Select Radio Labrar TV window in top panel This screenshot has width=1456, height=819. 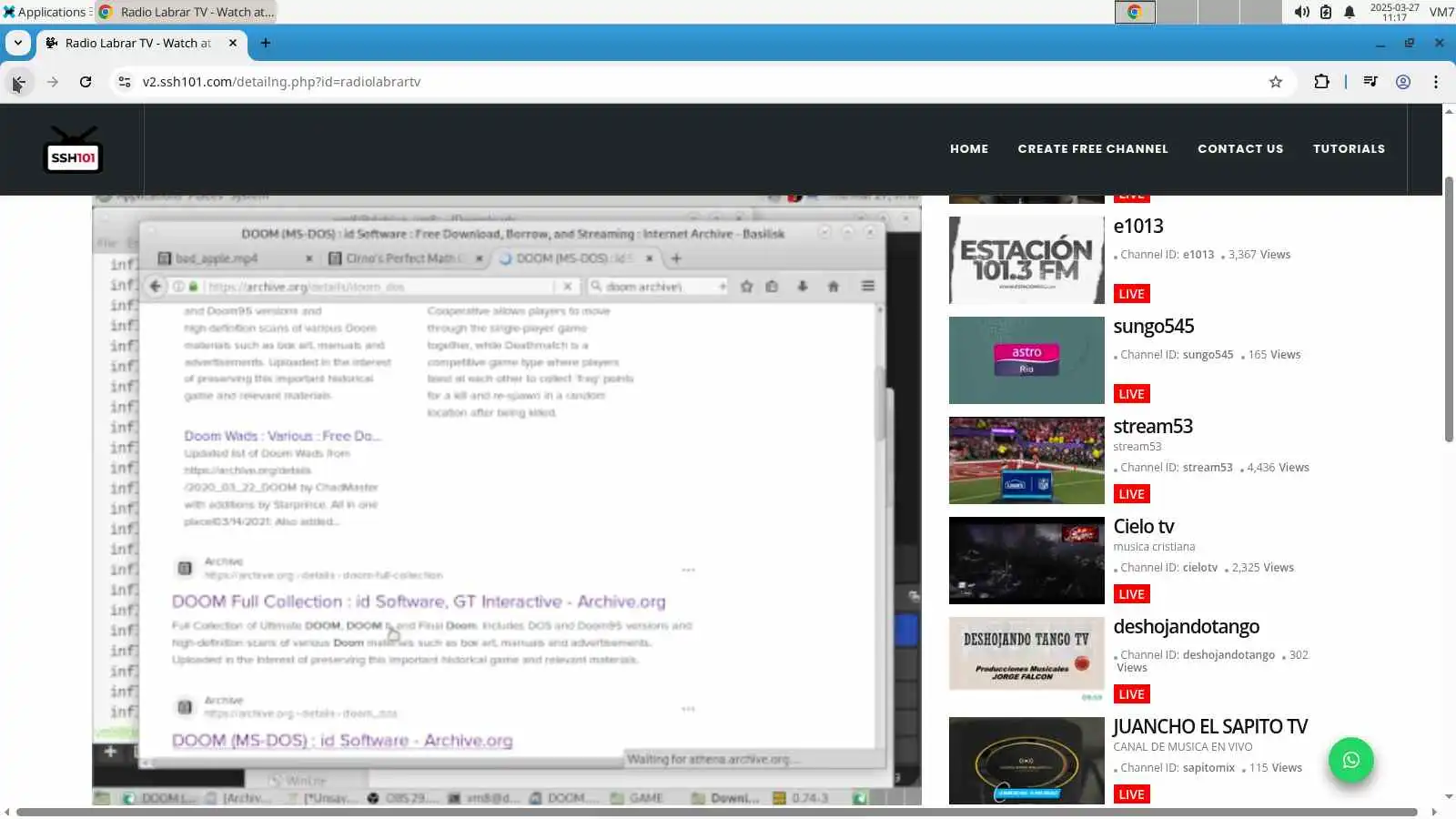click(x=186, y=12)
